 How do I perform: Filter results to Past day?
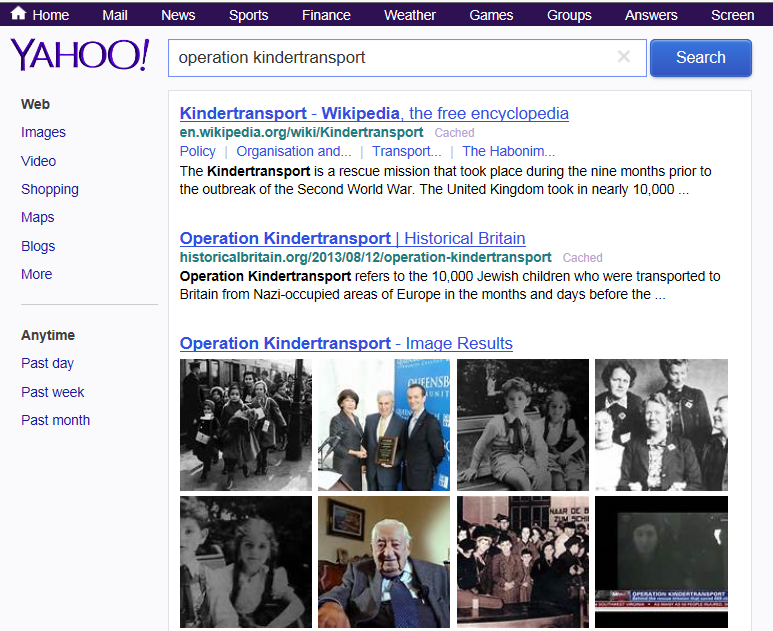point(47,363)
